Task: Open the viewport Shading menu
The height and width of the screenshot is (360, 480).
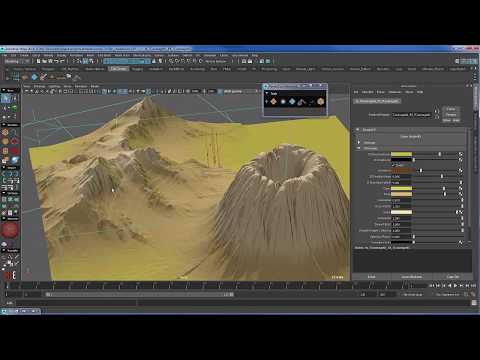Action: [x=39, y=86]
